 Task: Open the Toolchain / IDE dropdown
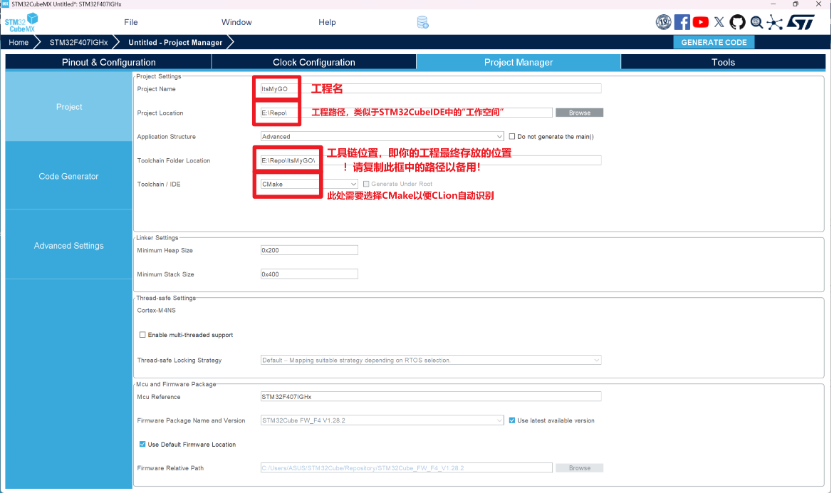point(308,184)
